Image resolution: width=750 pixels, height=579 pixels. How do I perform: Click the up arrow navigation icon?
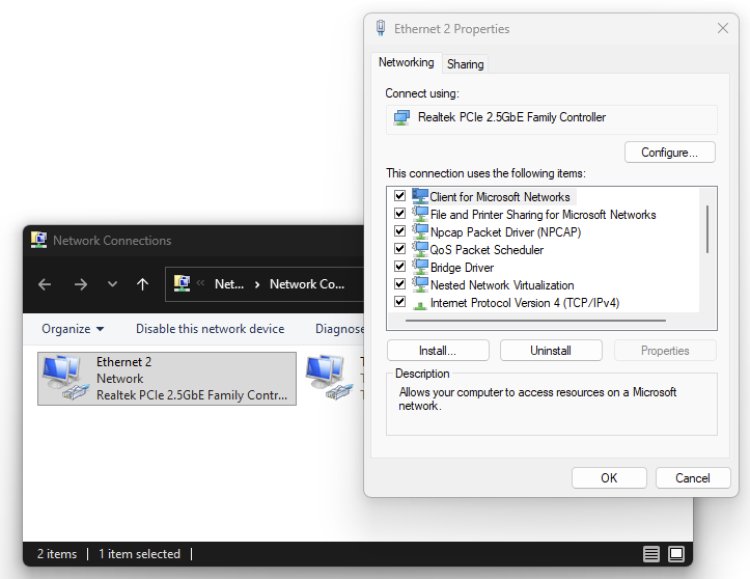click(142, 284)
